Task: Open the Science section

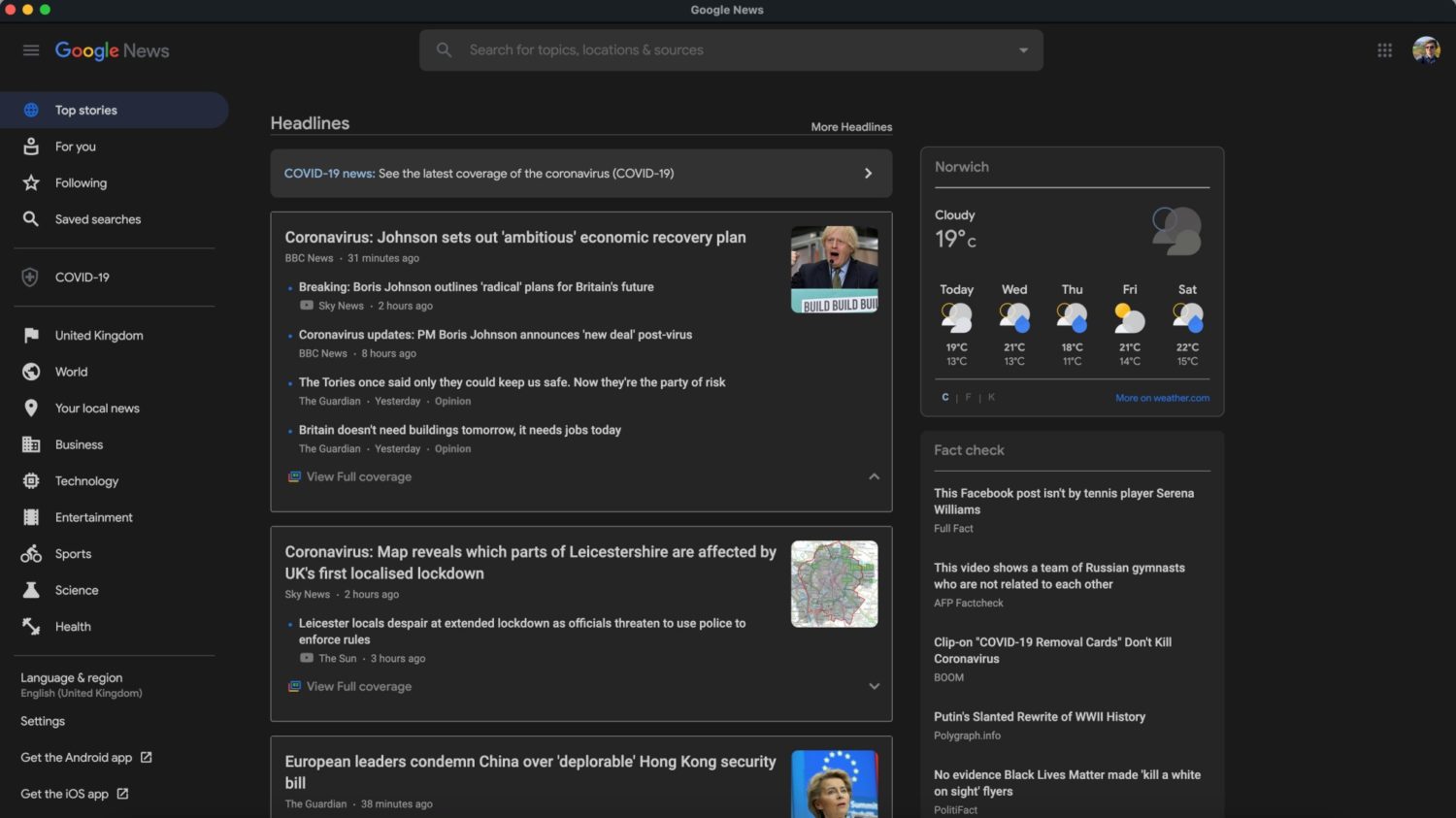Action: (76, 590)
